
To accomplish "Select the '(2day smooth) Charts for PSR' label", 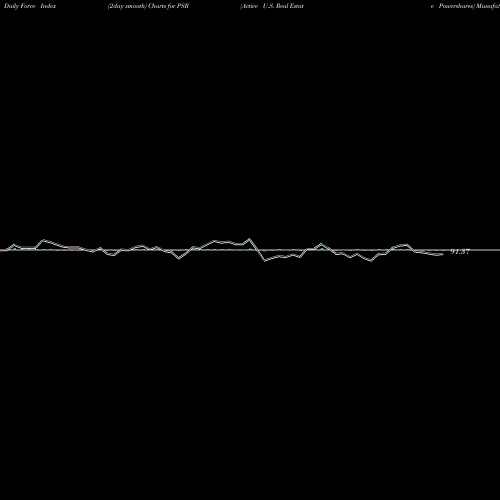I will tap(148, 6).
